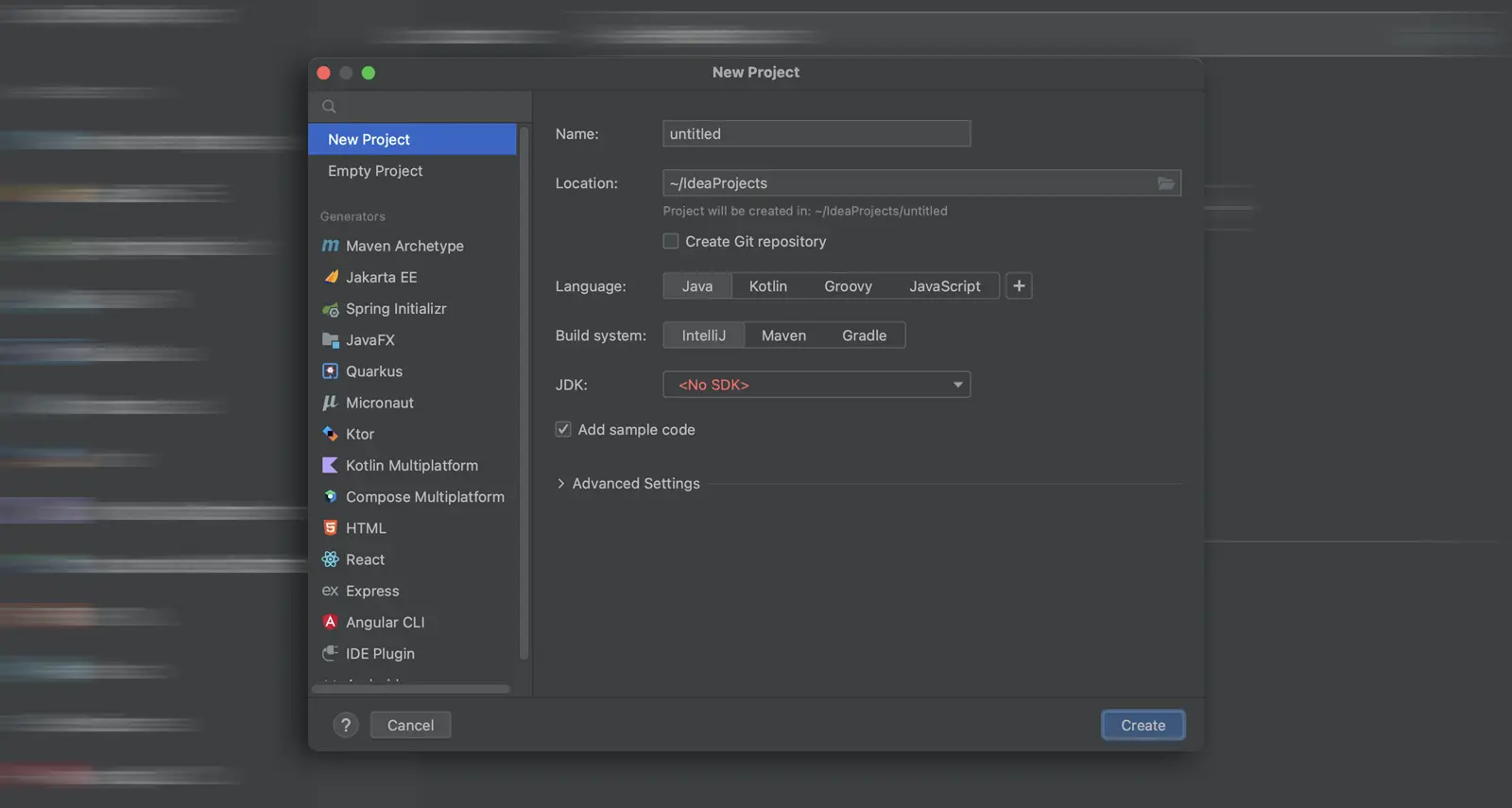Click the Quarkus generator icon
Screen dimensions: 1512x808
click(330, 371)
